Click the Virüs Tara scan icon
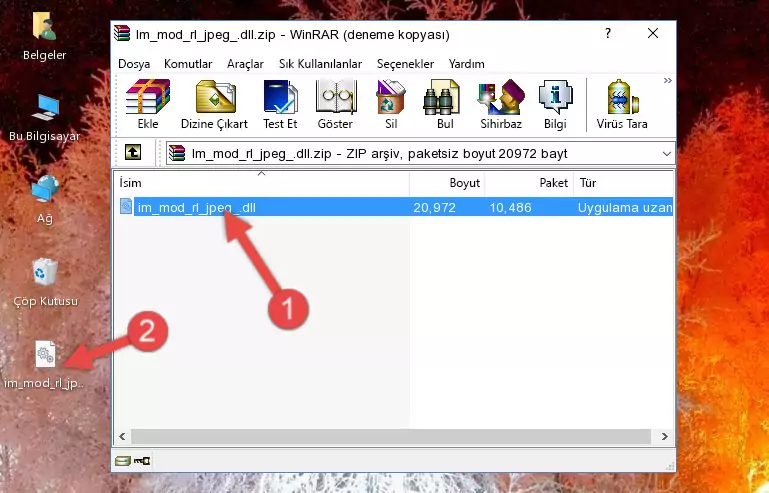769x493 pixels. [622, 104]
